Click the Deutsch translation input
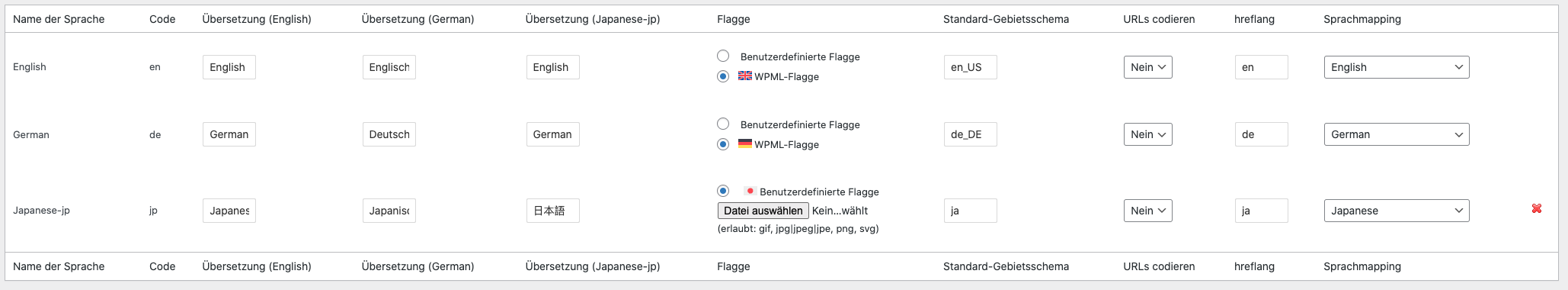The height and width of the screenshot is (290, 1568). coord(389,134)
